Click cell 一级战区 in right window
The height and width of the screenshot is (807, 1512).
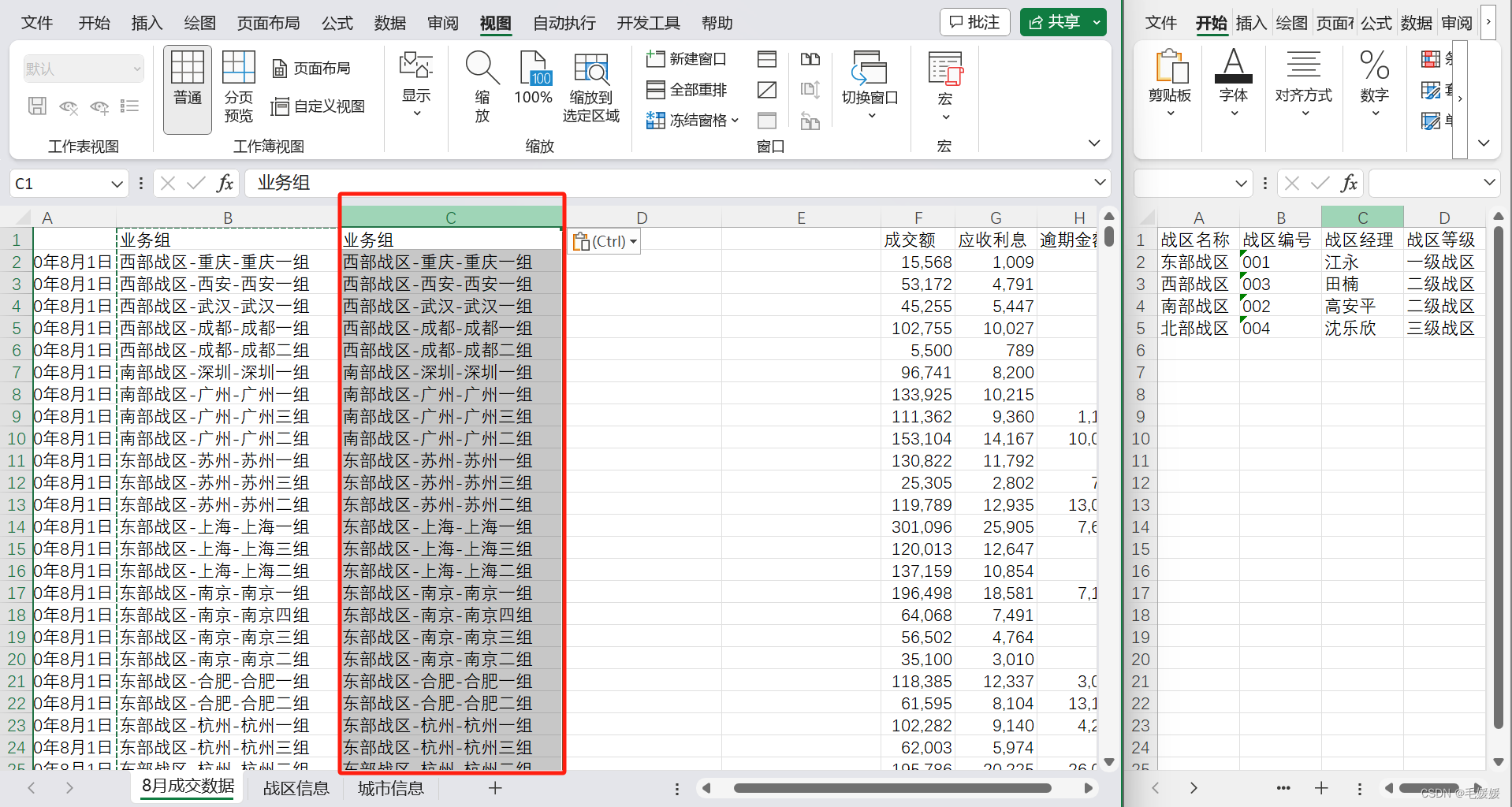coord(1443,262)
